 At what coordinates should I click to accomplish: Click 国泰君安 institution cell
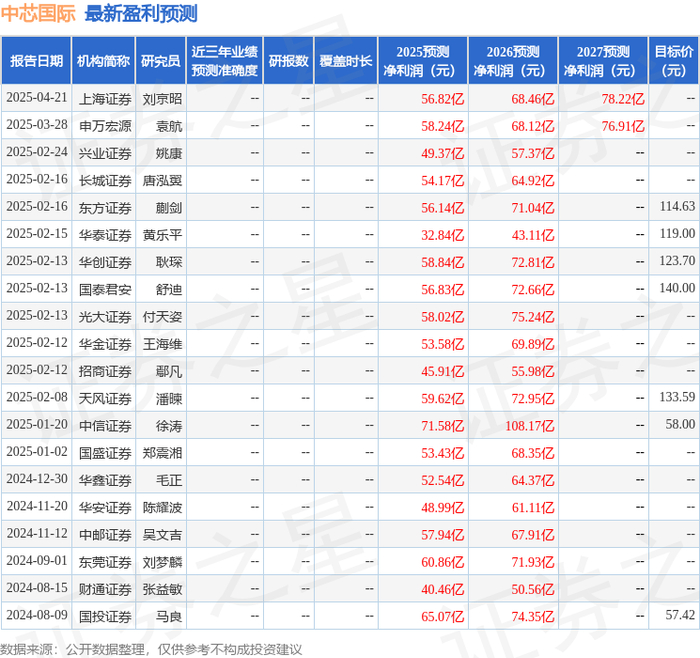tap(105, 289)
